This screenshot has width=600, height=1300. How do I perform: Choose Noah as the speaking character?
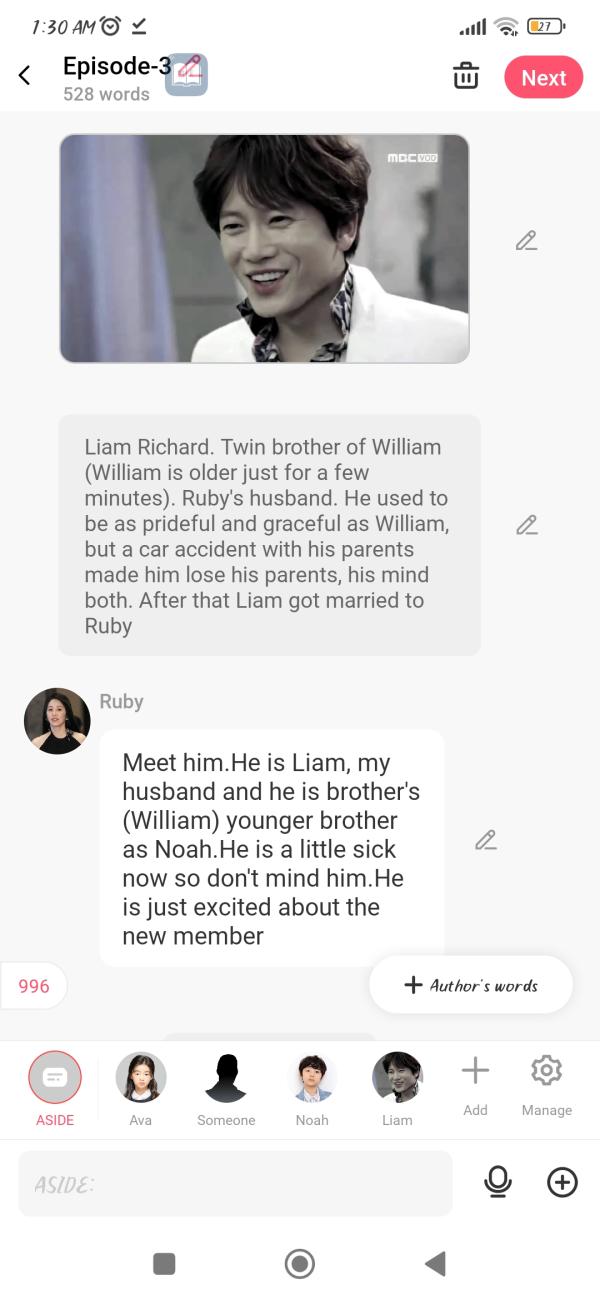312,1089
